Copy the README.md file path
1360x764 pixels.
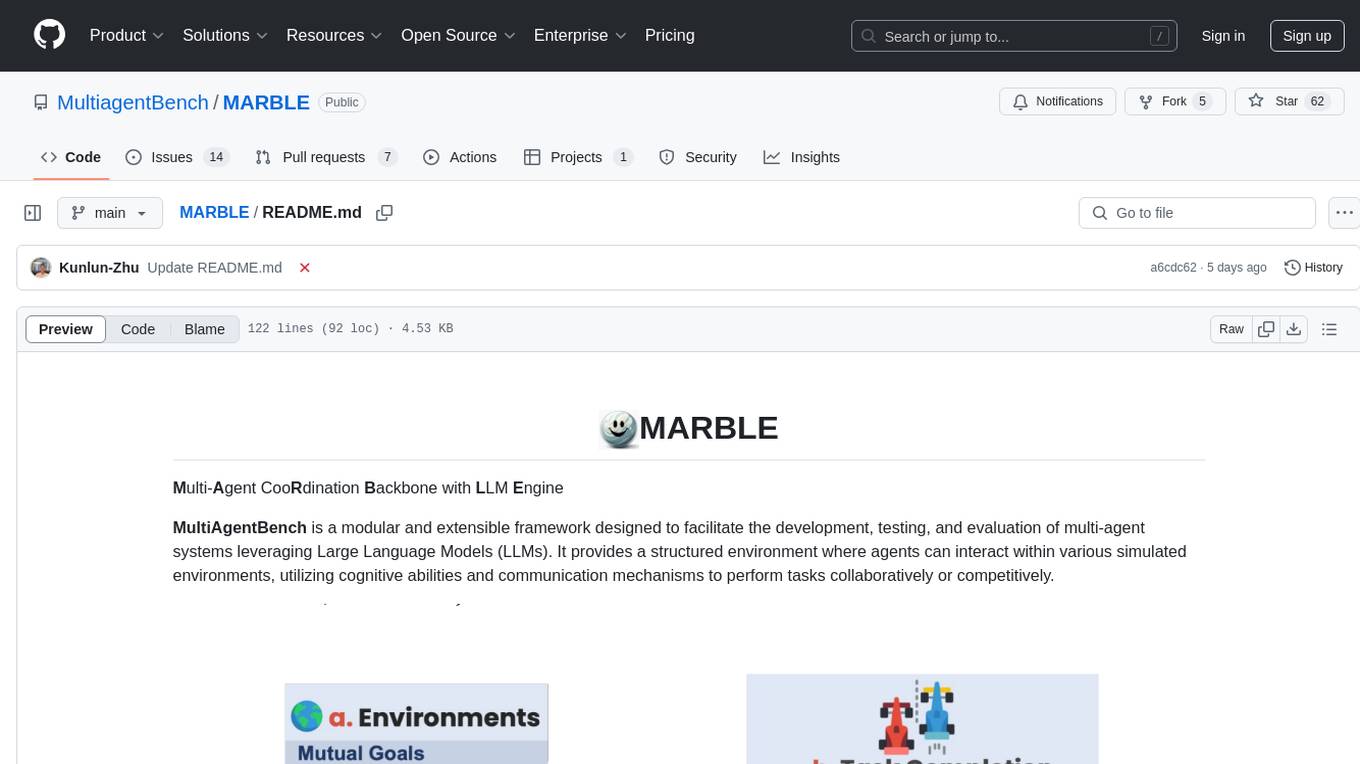click(x=384, y=213)
